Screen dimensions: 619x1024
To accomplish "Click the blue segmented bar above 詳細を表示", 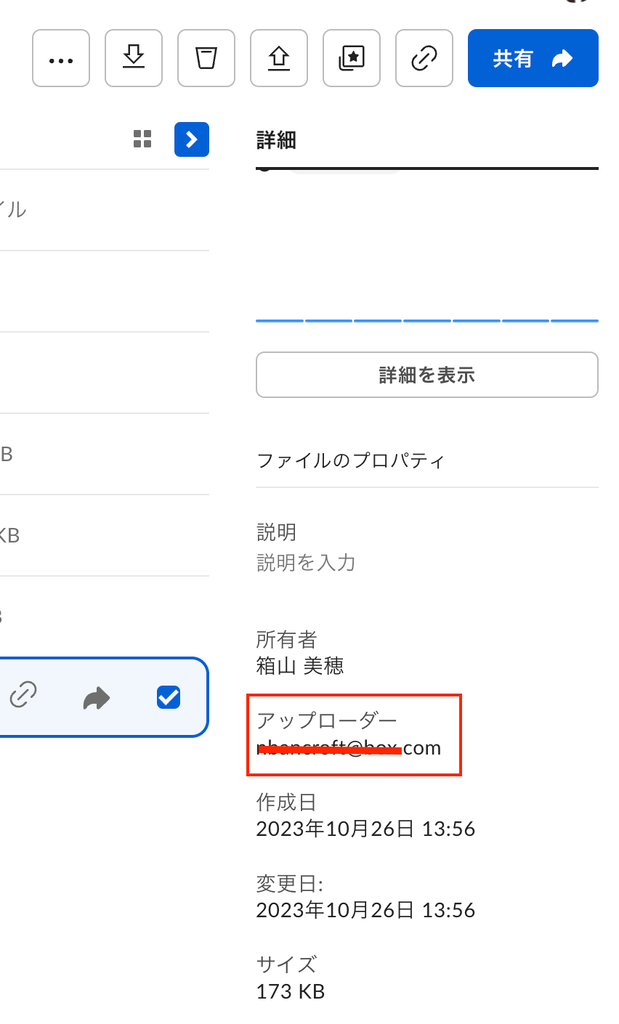I will [x=427, y=320].
